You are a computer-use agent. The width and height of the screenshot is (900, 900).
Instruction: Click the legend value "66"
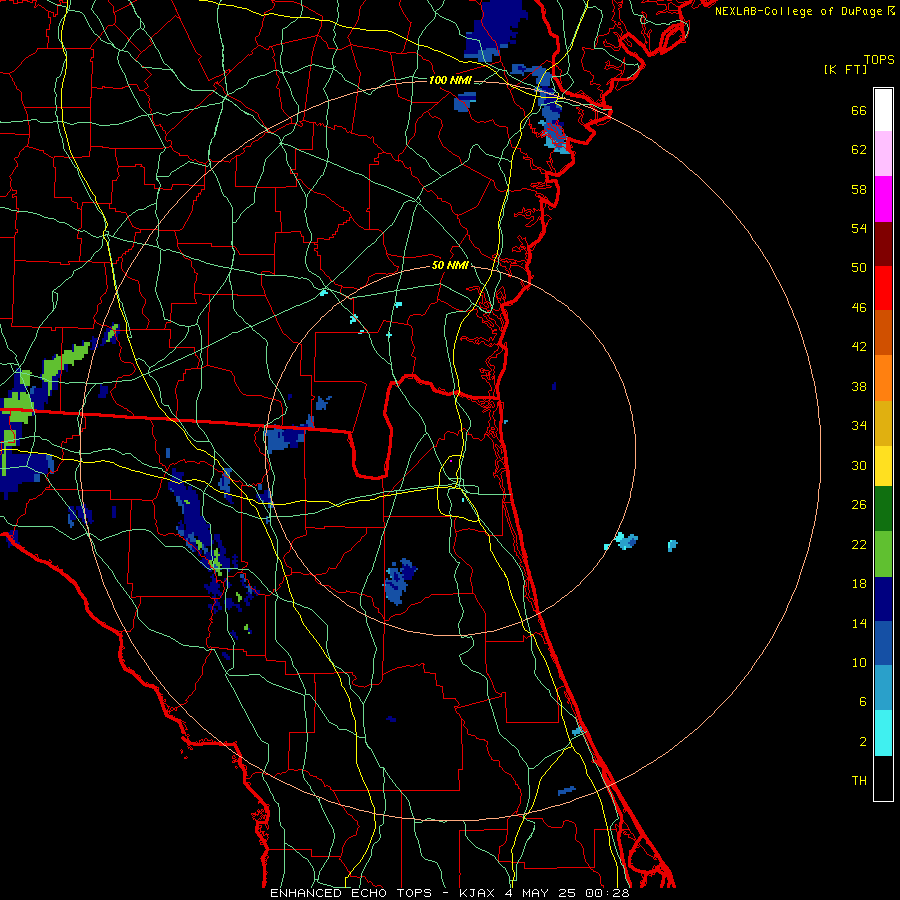click(x=859, y=111)
